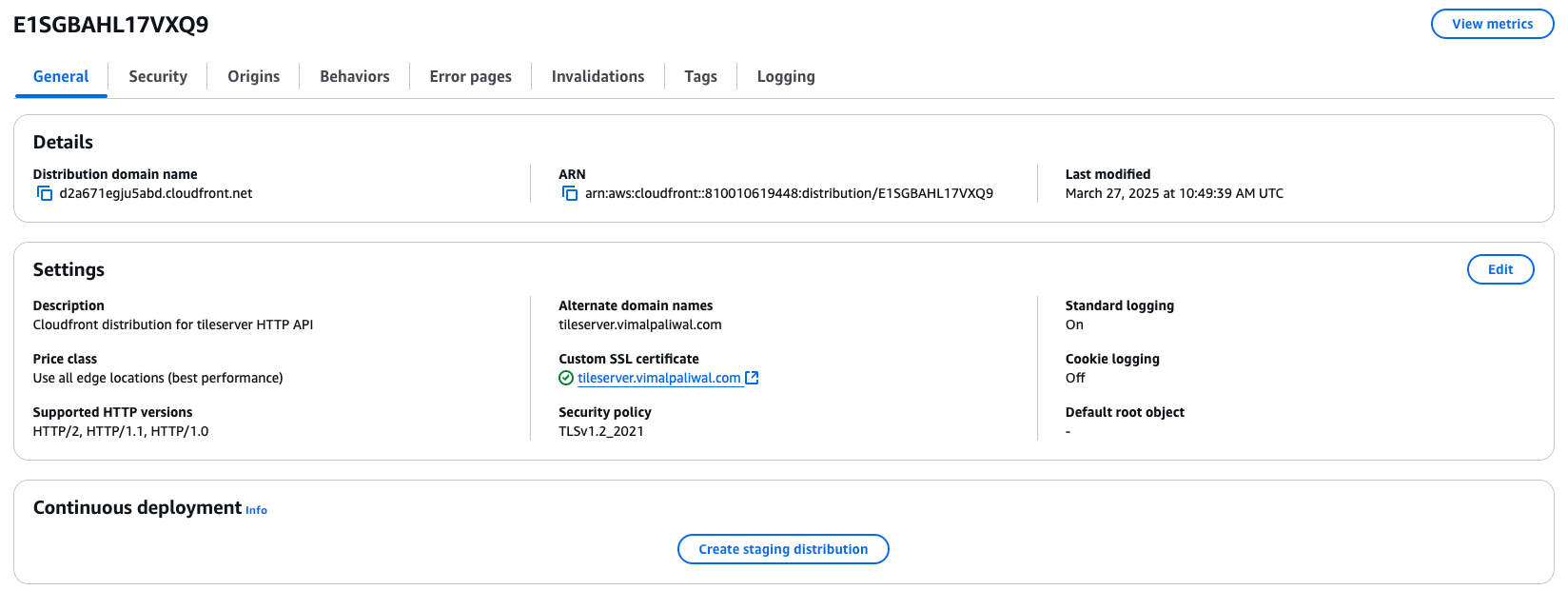
Task: Click the Price class label
Action: (x=65, y=359)
